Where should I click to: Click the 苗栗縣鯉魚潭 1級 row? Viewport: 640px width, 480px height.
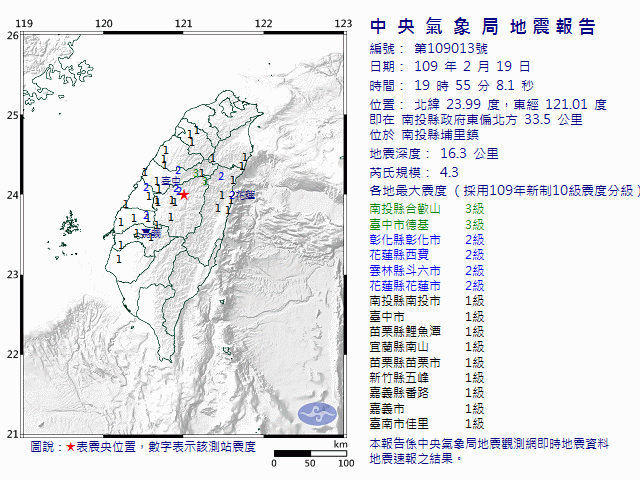click(427, 331)
